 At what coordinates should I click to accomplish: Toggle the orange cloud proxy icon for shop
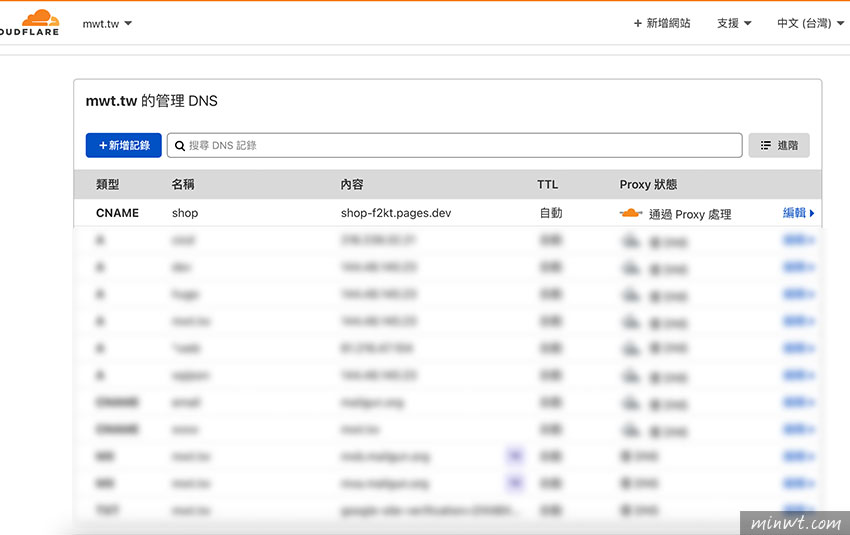630,213
